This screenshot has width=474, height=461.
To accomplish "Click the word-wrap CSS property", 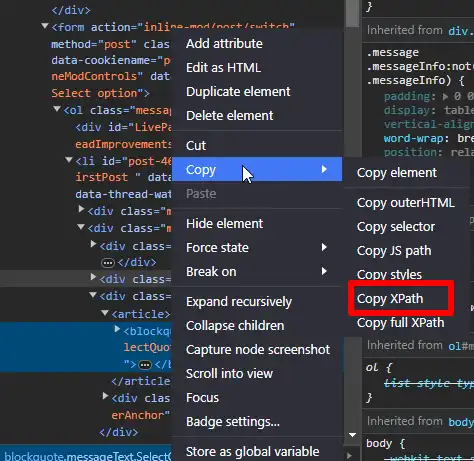I will point(414,138).
